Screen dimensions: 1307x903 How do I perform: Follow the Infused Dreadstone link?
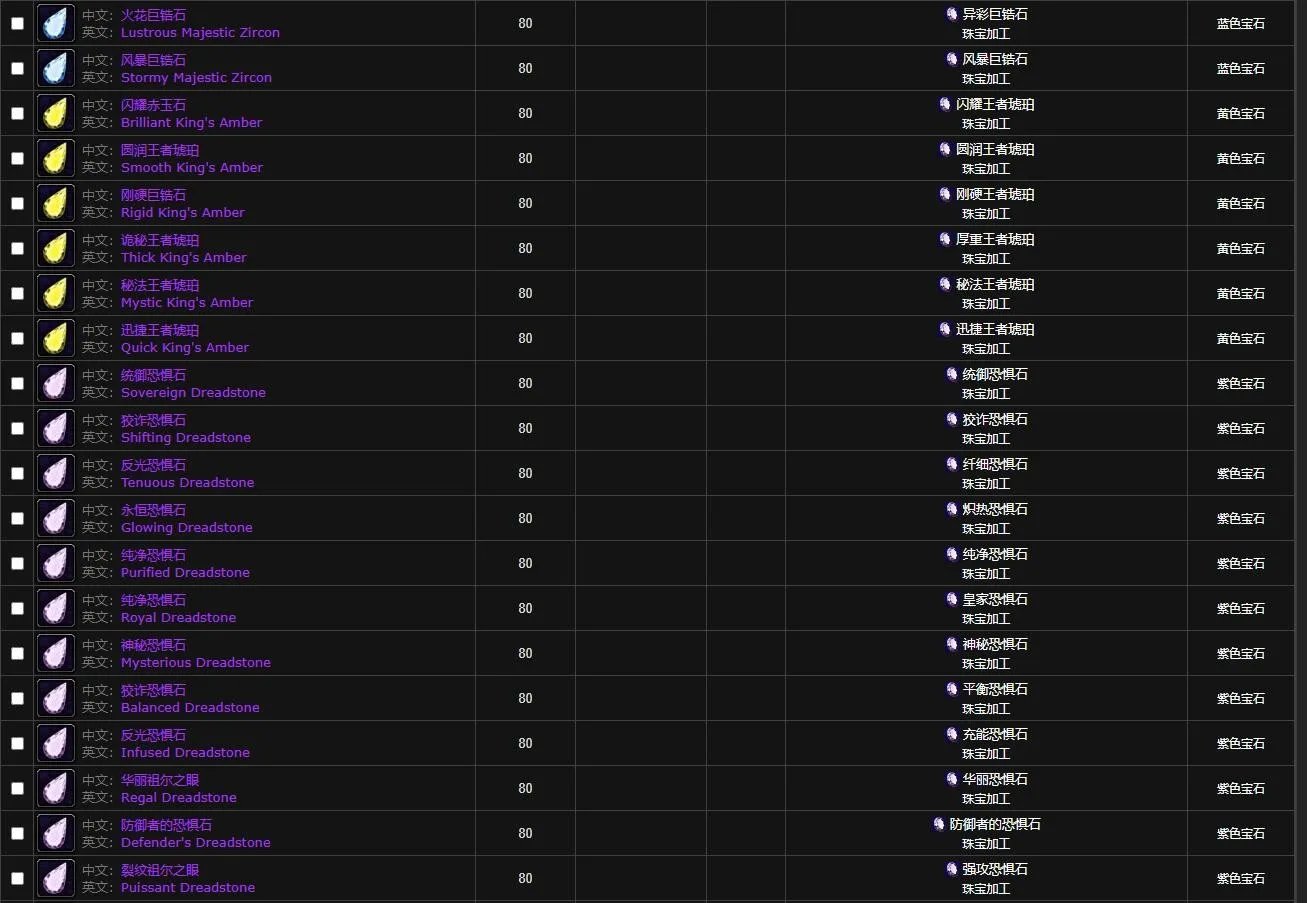pos(185,753)
